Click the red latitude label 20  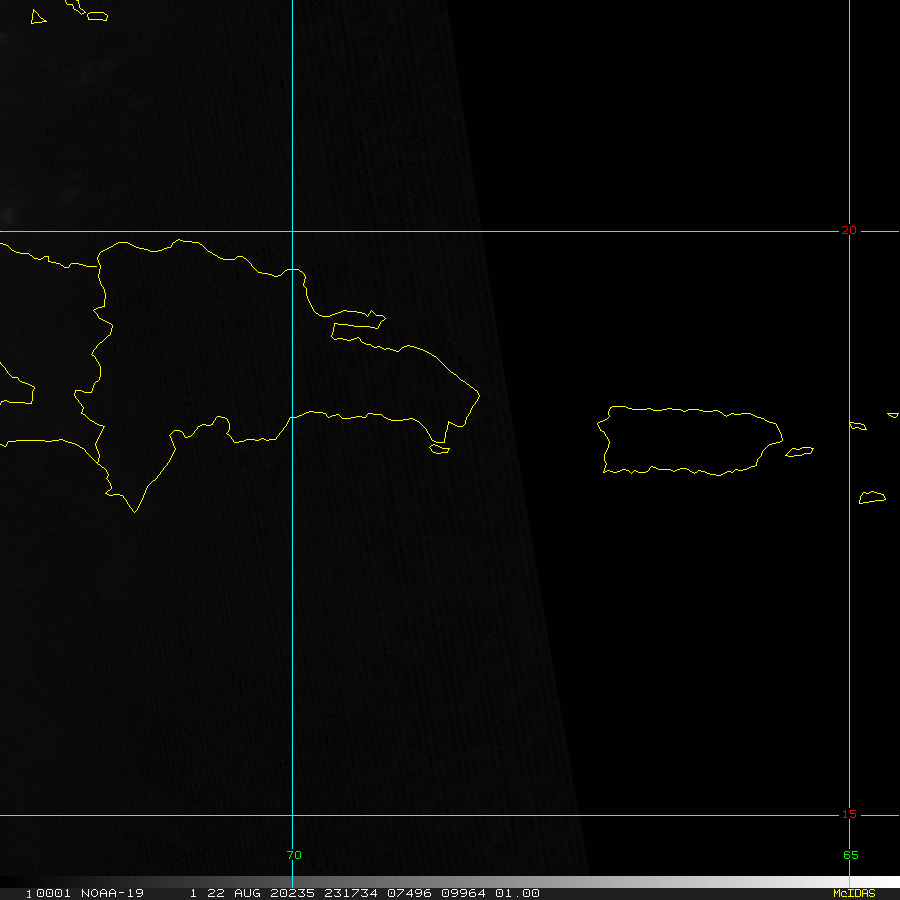(848, 230)
